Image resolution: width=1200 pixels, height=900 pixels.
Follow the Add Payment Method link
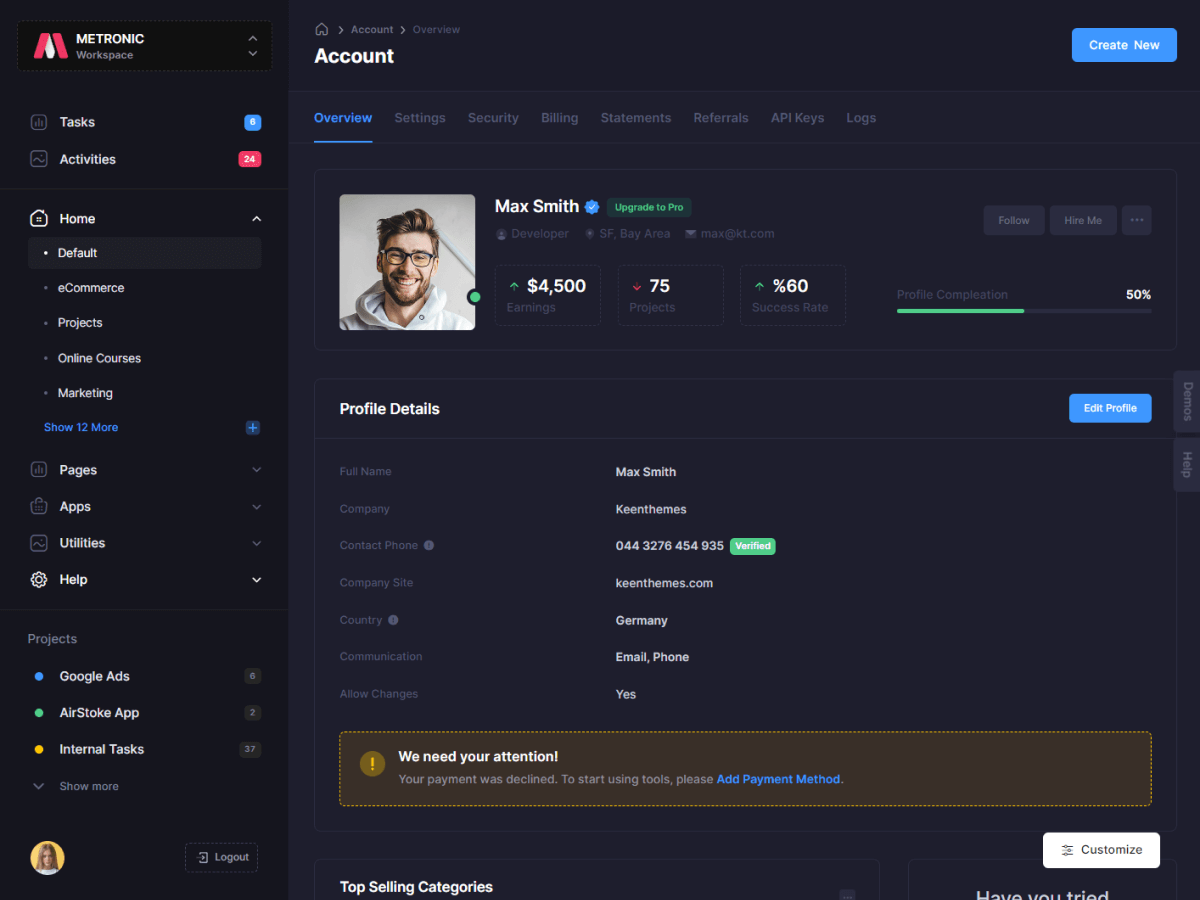[778, 779]
